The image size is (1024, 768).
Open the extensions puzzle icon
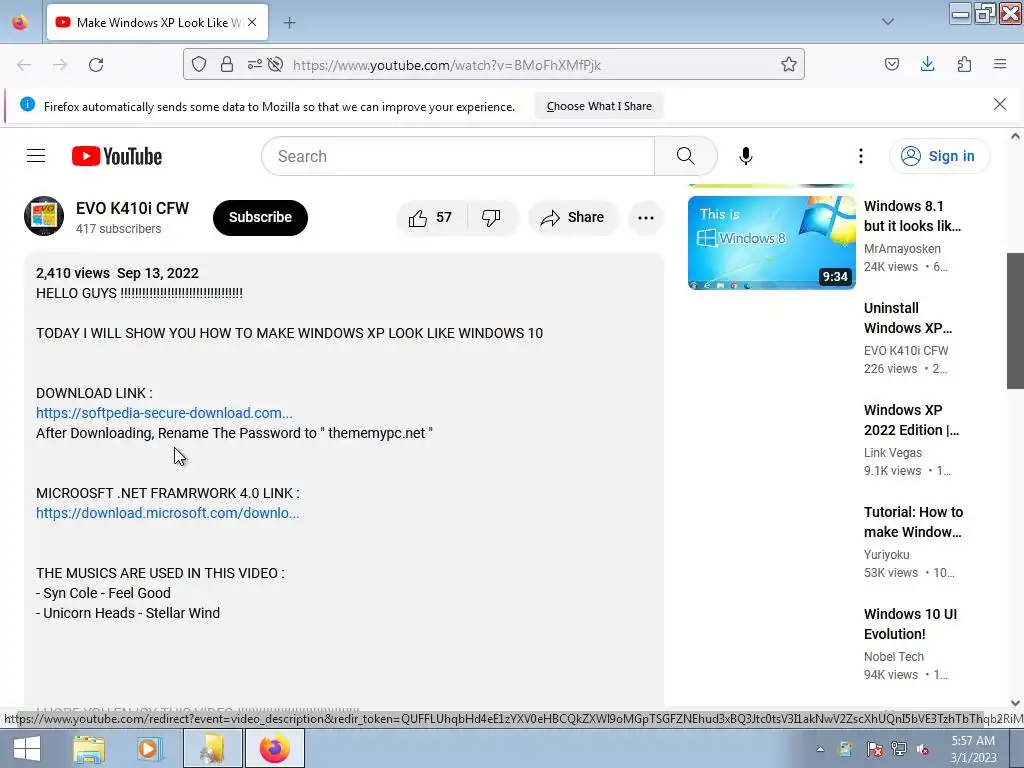coord(964,64)
